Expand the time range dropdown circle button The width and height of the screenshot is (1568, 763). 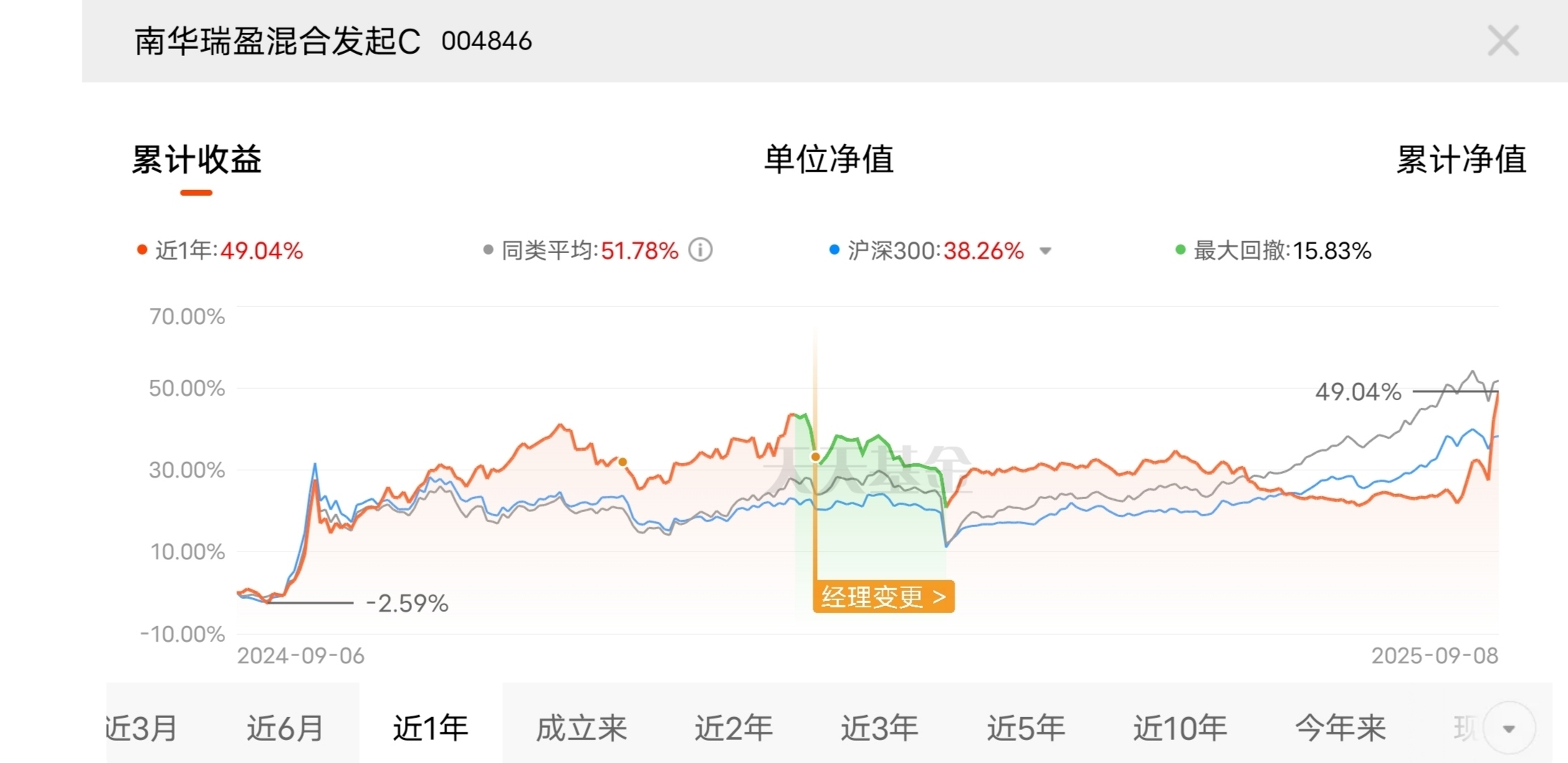1509,729
